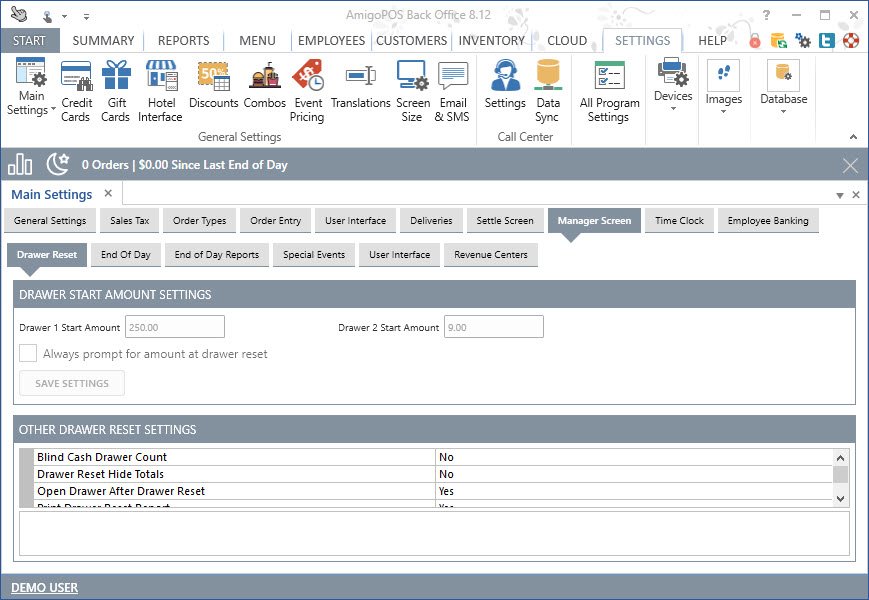Open Call Center Data Sync

[547, 90]
